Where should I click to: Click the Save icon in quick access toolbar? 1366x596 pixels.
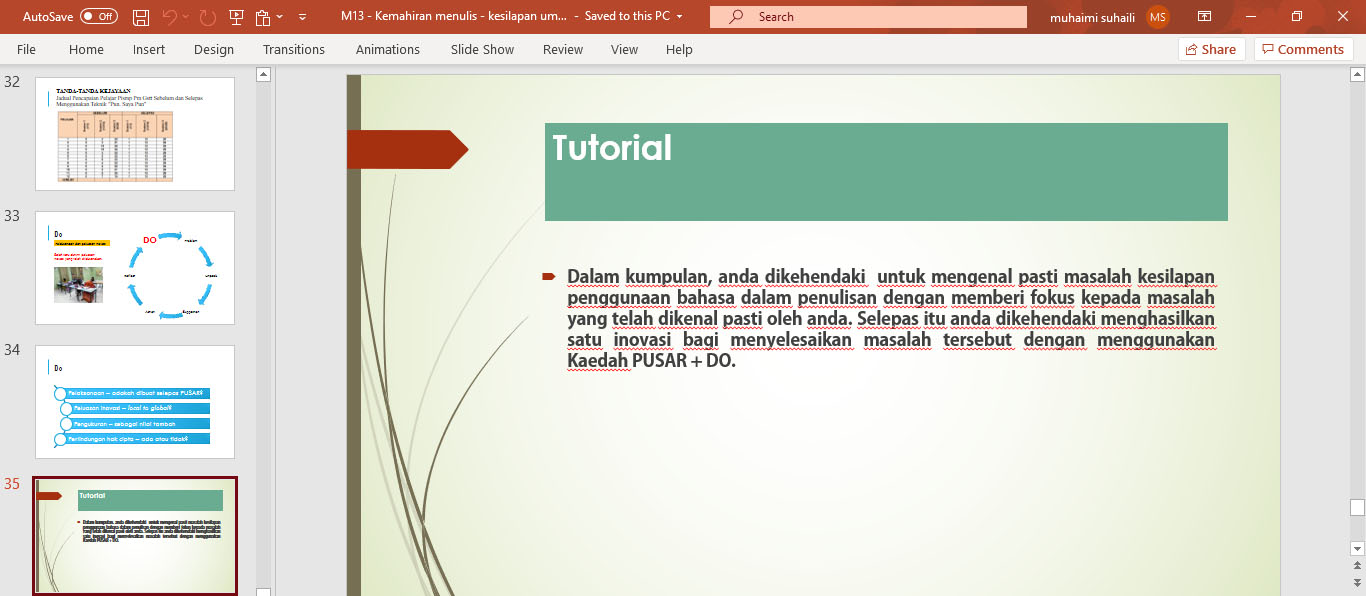[x=141, y=17]
